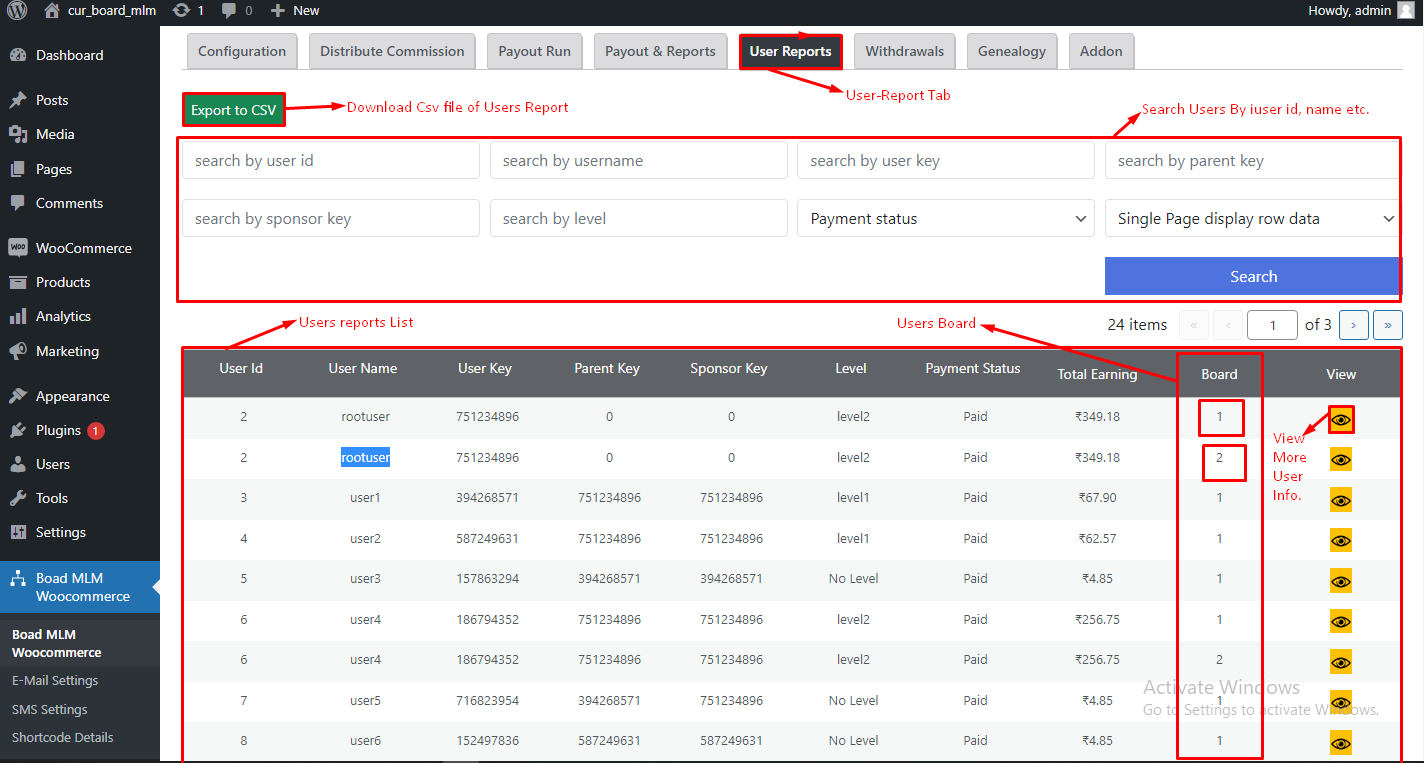Screen dimensions: 1424x763
Task: Click the updates refresh icon in the toolbar
Action: tap(180, 11)
